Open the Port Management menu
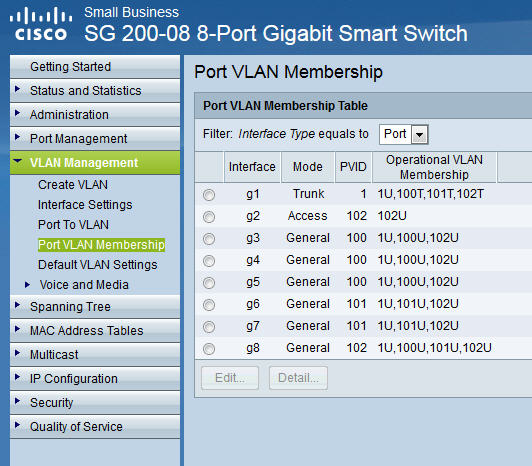 click(95, 138)
